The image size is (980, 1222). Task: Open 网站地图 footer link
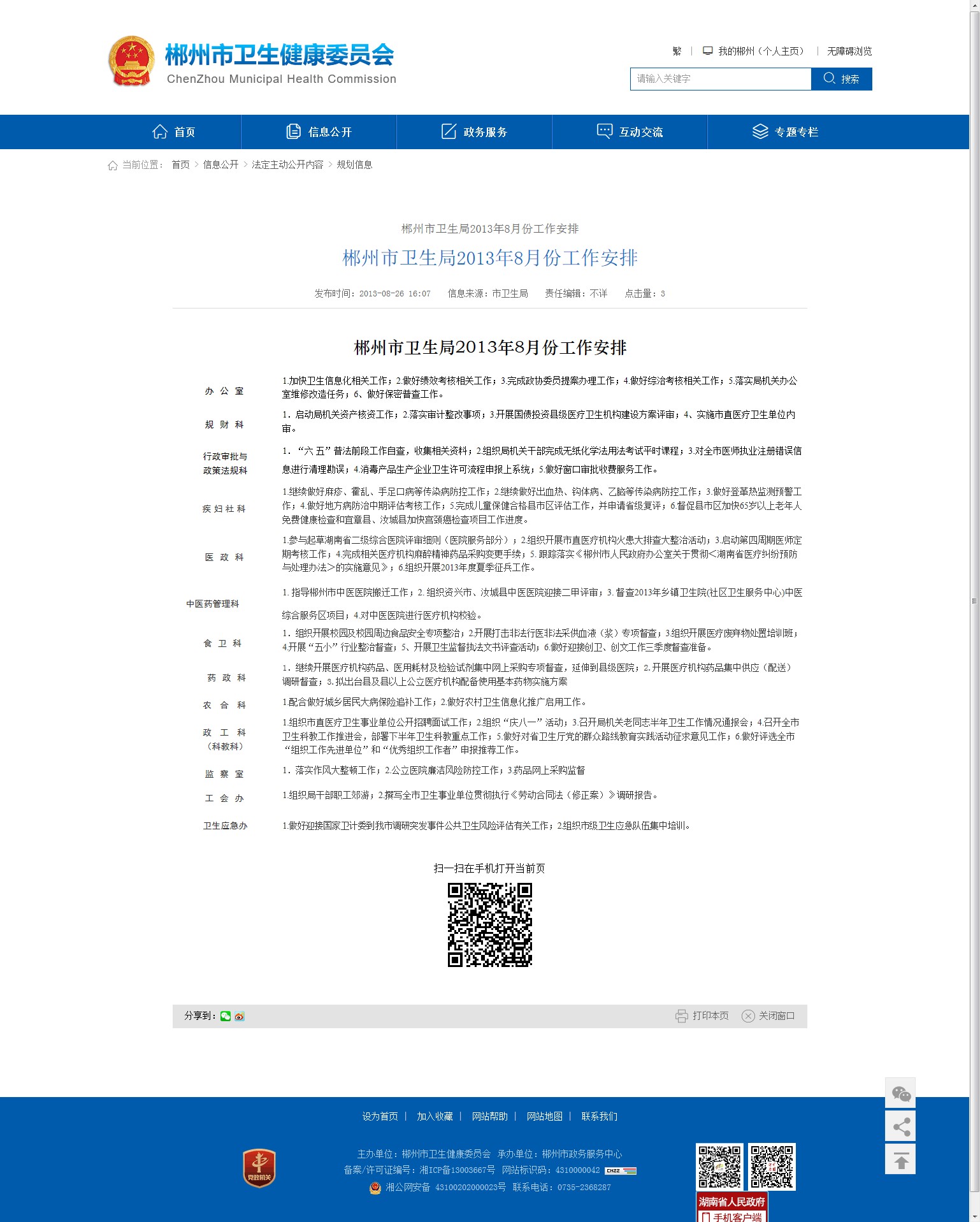click(x=544, y=1116)
